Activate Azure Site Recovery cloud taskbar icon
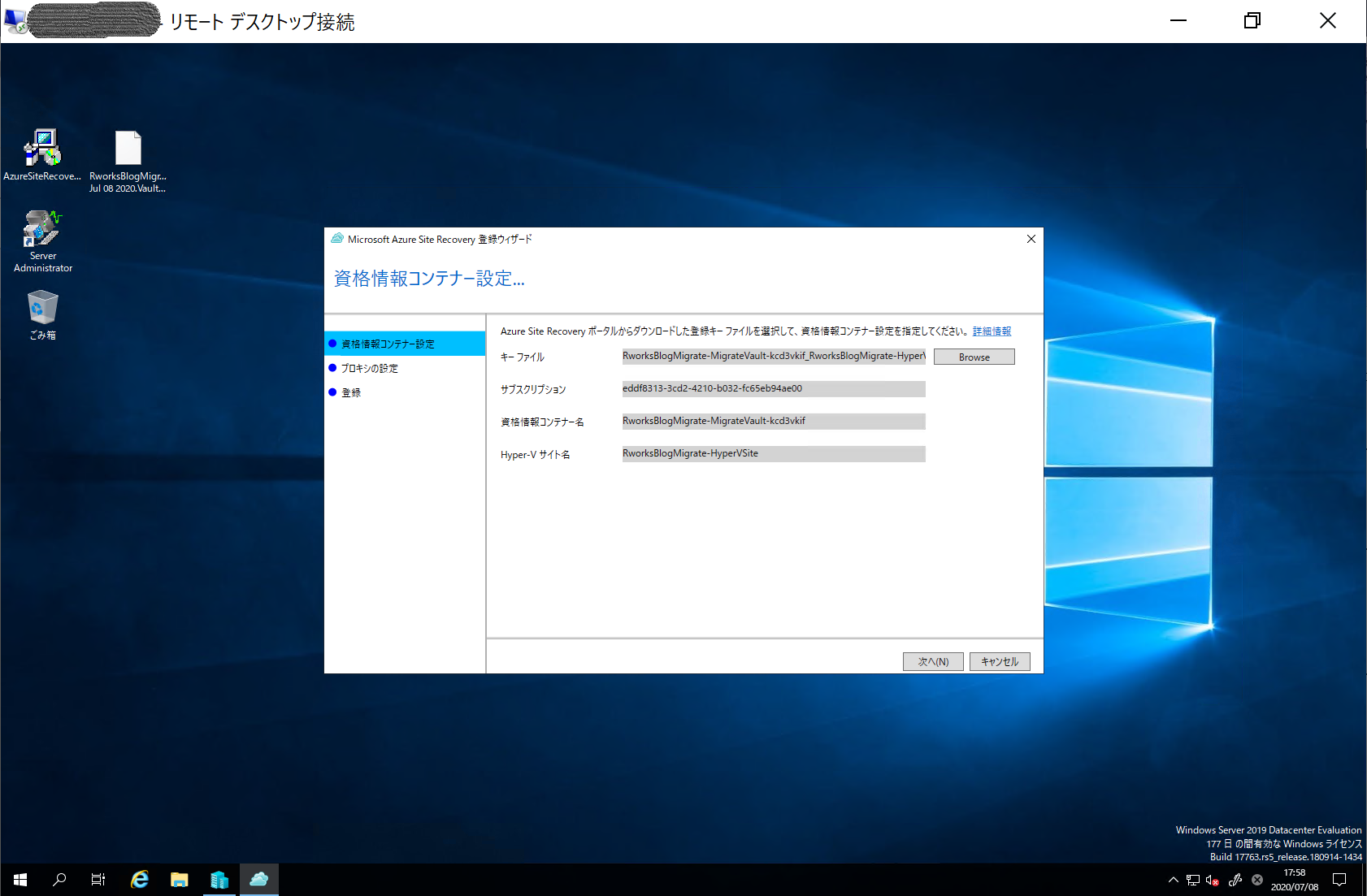 [259, 879]
